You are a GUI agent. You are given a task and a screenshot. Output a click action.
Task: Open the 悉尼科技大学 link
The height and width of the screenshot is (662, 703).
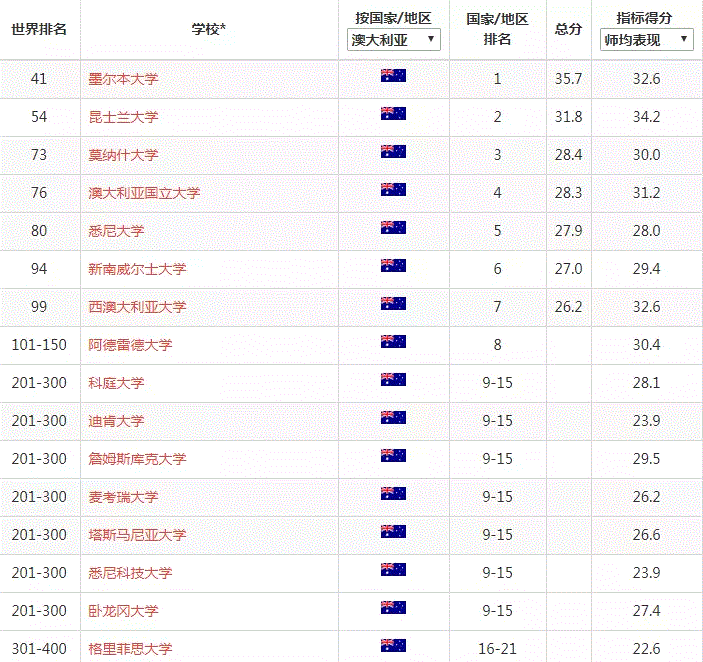[130, 573]
